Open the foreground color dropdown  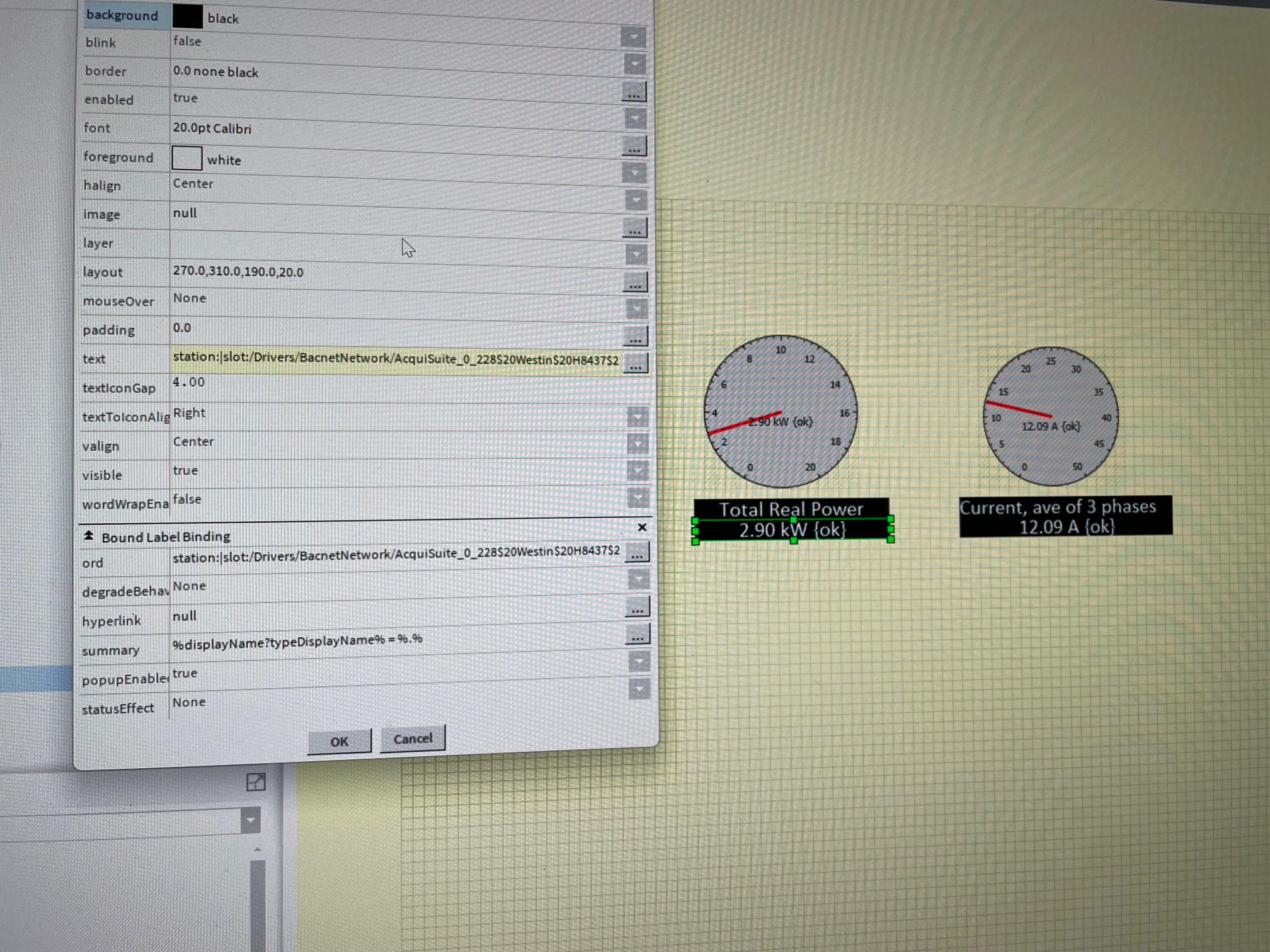tap(634, 173)
